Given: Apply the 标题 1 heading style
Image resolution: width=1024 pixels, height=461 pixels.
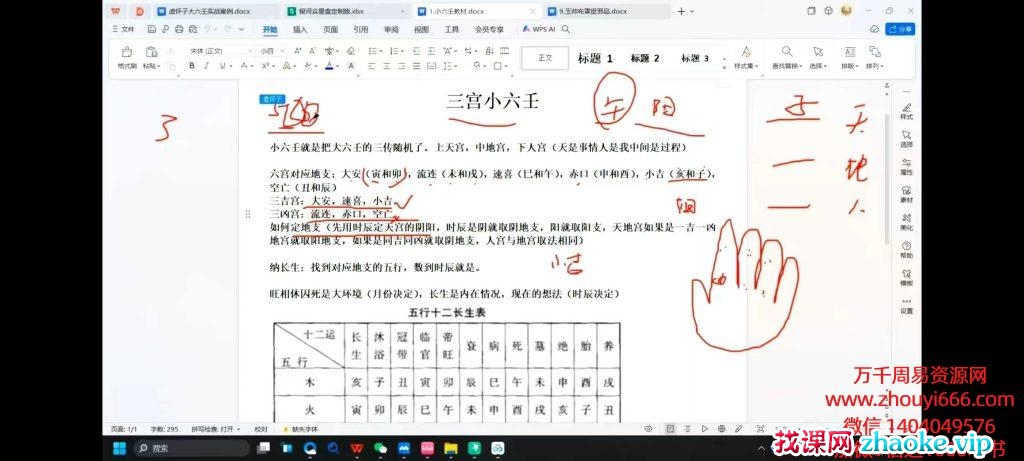Looking at the screenshot, I should pyautogui.click(x=595, y=58).
